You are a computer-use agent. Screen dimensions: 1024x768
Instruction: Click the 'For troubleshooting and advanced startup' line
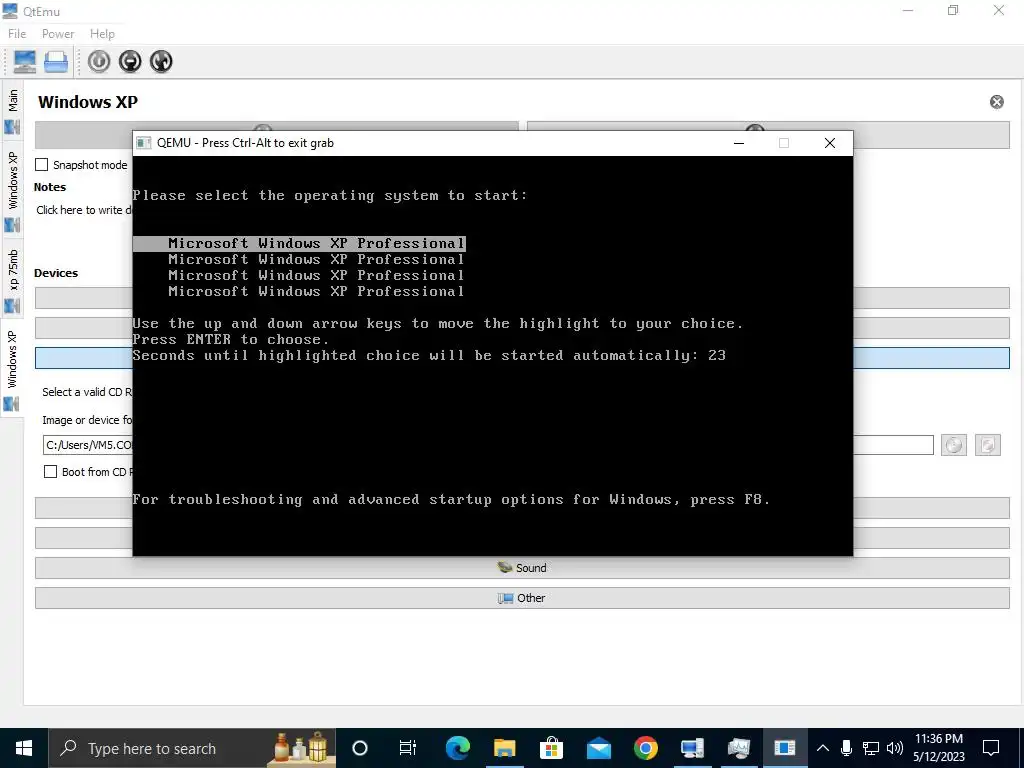click(x=451, y=500)
